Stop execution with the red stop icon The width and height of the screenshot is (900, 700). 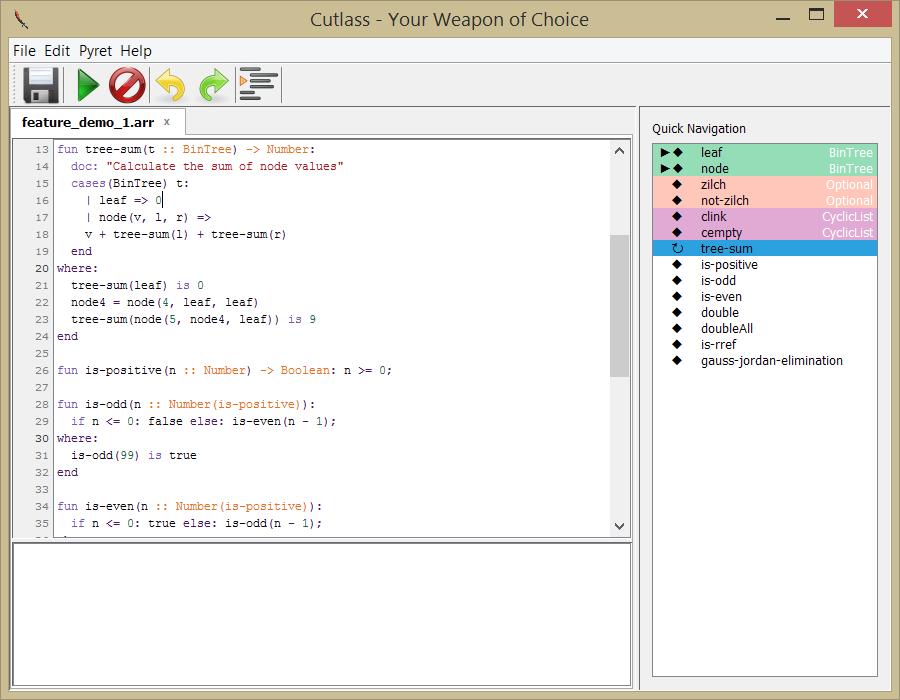pyautogui.click(x=127, y=85)
